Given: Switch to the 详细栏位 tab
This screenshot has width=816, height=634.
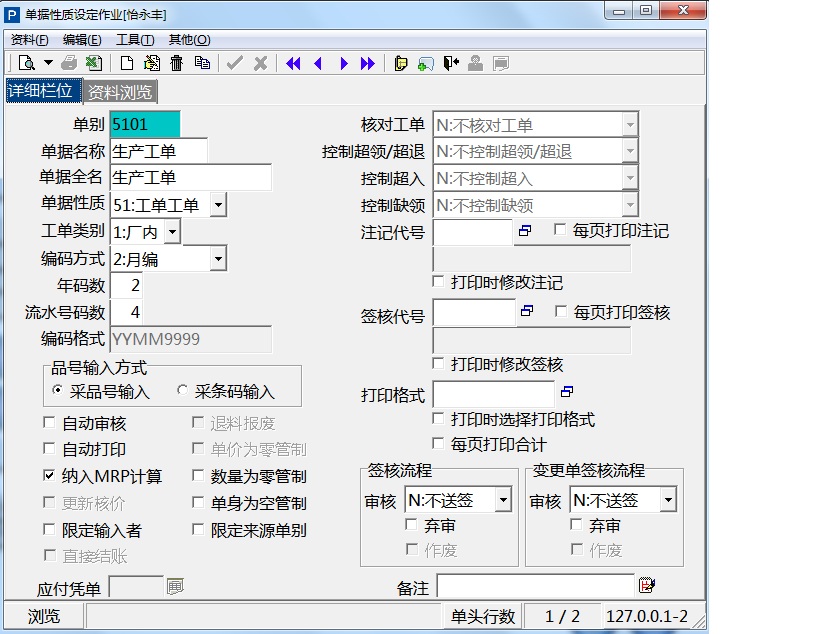Looking at the screenshot, I should coord(44,91).
